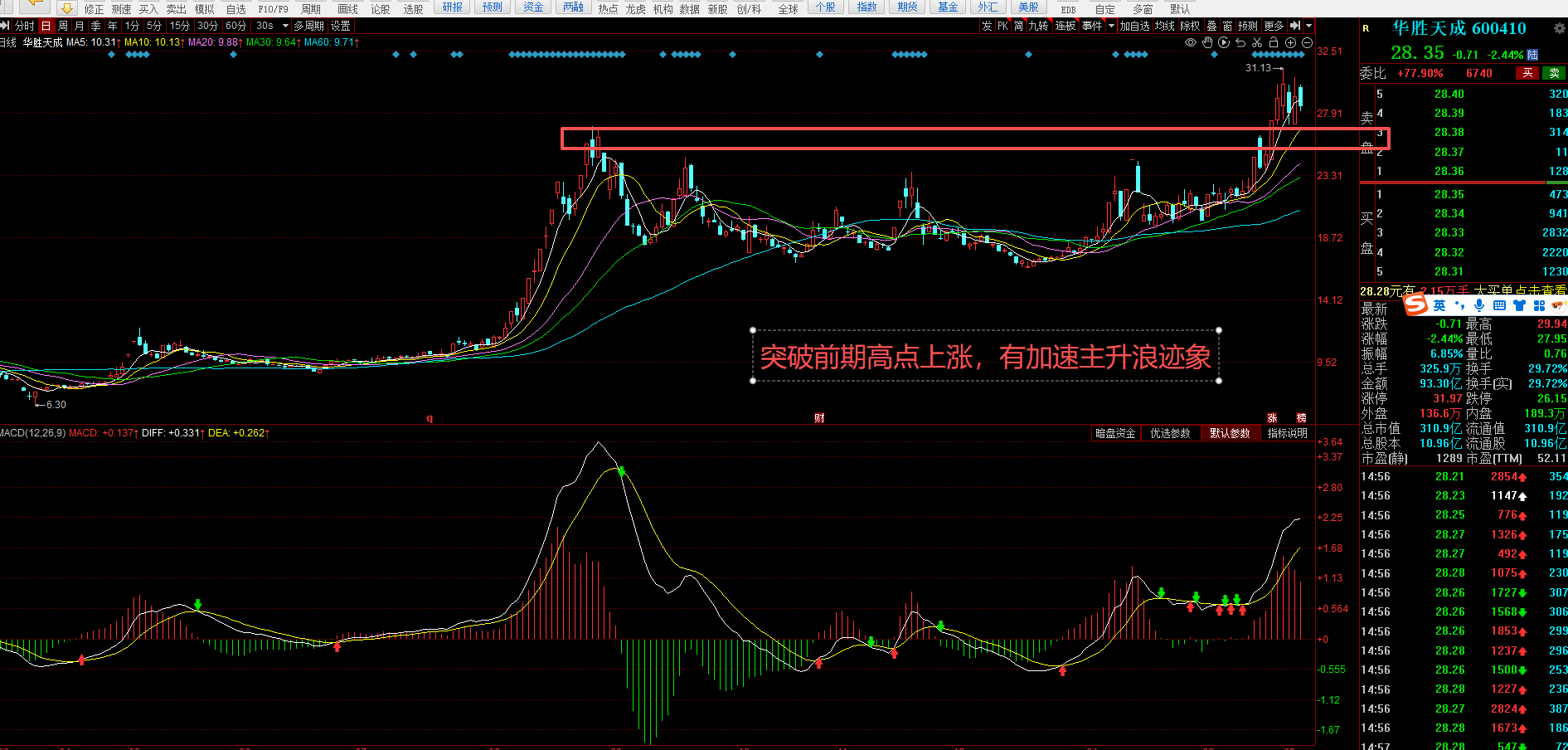Open the 事件 events button

[x=1092, y=26]
